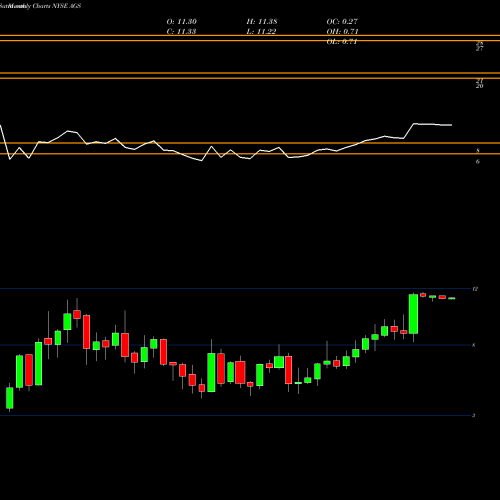Click the 'O: 11.30' open value
Screen dimensions: 500x500
(x=182, y=22)
